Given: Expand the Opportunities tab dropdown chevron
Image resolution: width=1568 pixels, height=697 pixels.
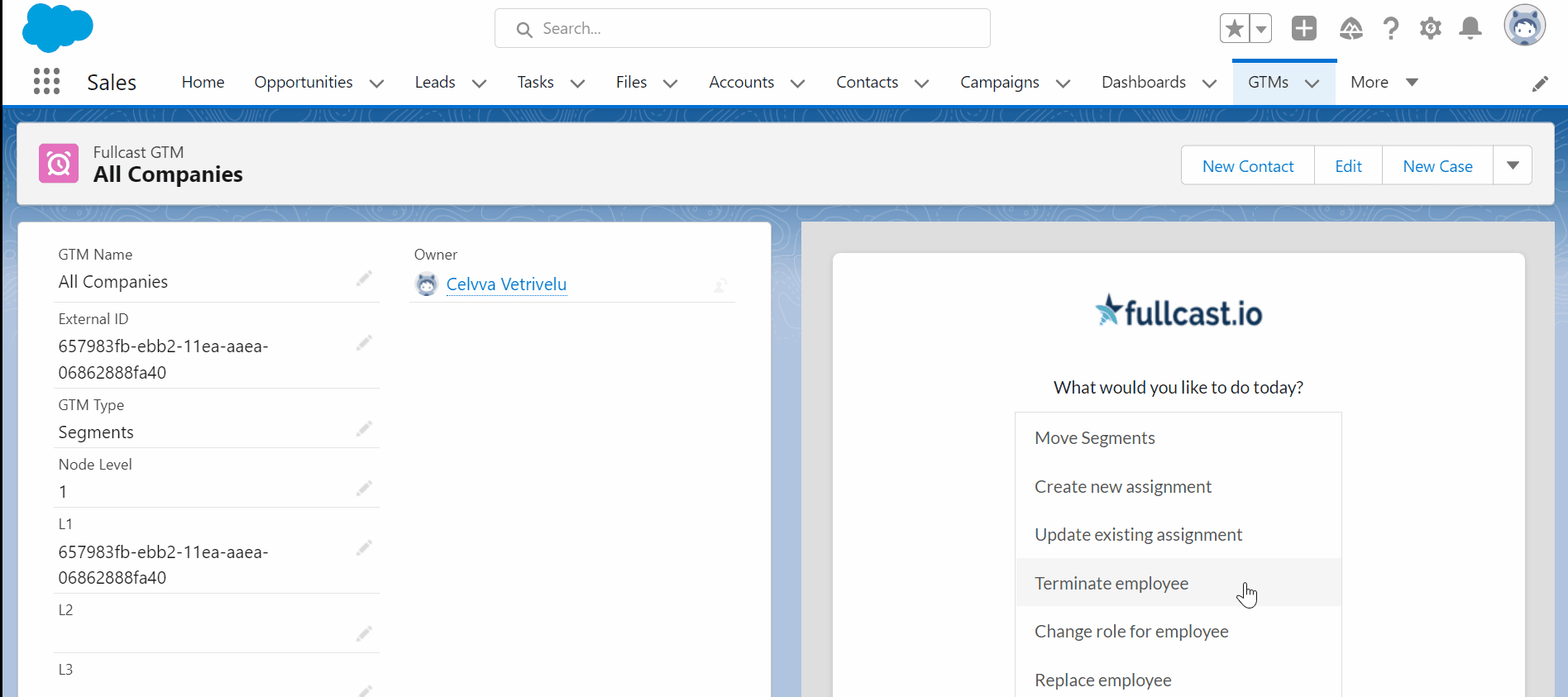Looking at the screenshot, I should tap(376, 84).
